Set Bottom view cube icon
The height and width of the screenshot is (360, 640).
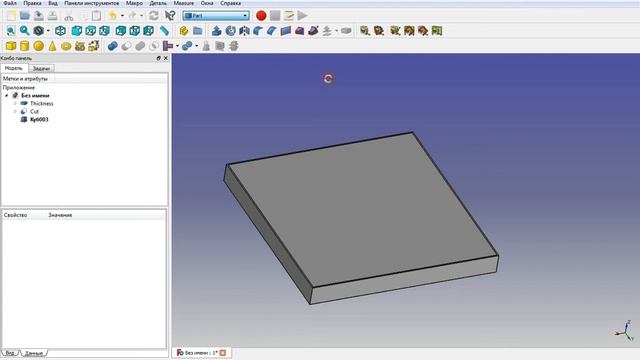pos(135,31)
